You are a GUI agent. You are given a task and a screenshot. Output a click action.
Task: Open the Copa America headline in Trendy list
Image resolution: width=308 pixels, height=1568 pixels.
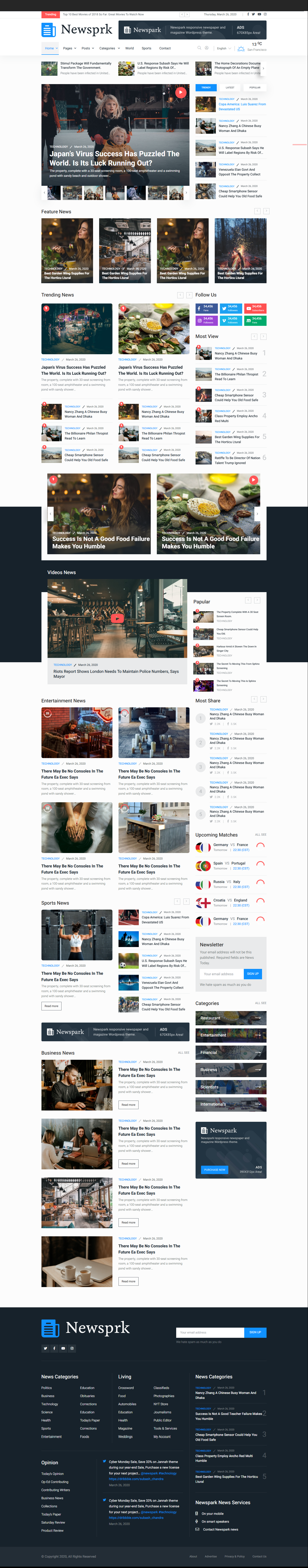click(242, 106)
